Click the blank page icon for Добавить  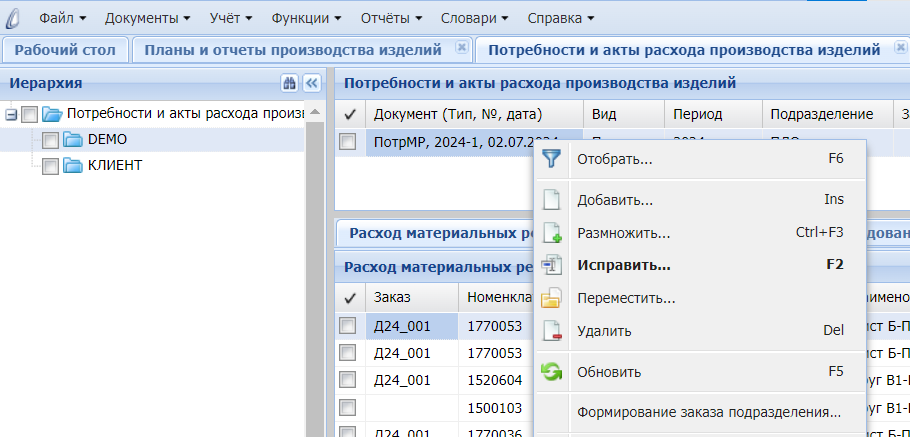pyautogui.click(x=552, y=200)
